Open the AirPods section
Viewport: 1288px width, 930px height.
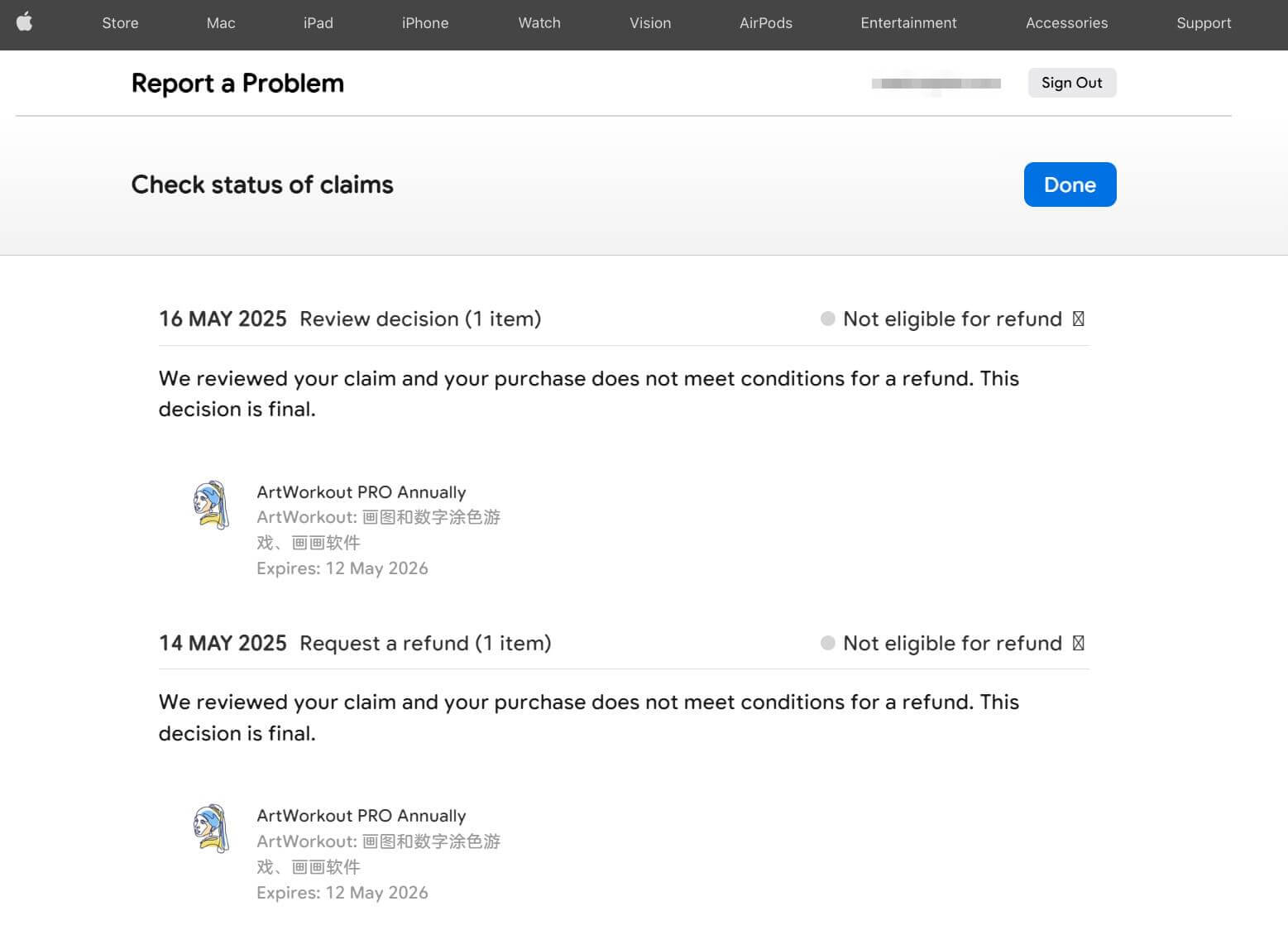coord(765,23)
